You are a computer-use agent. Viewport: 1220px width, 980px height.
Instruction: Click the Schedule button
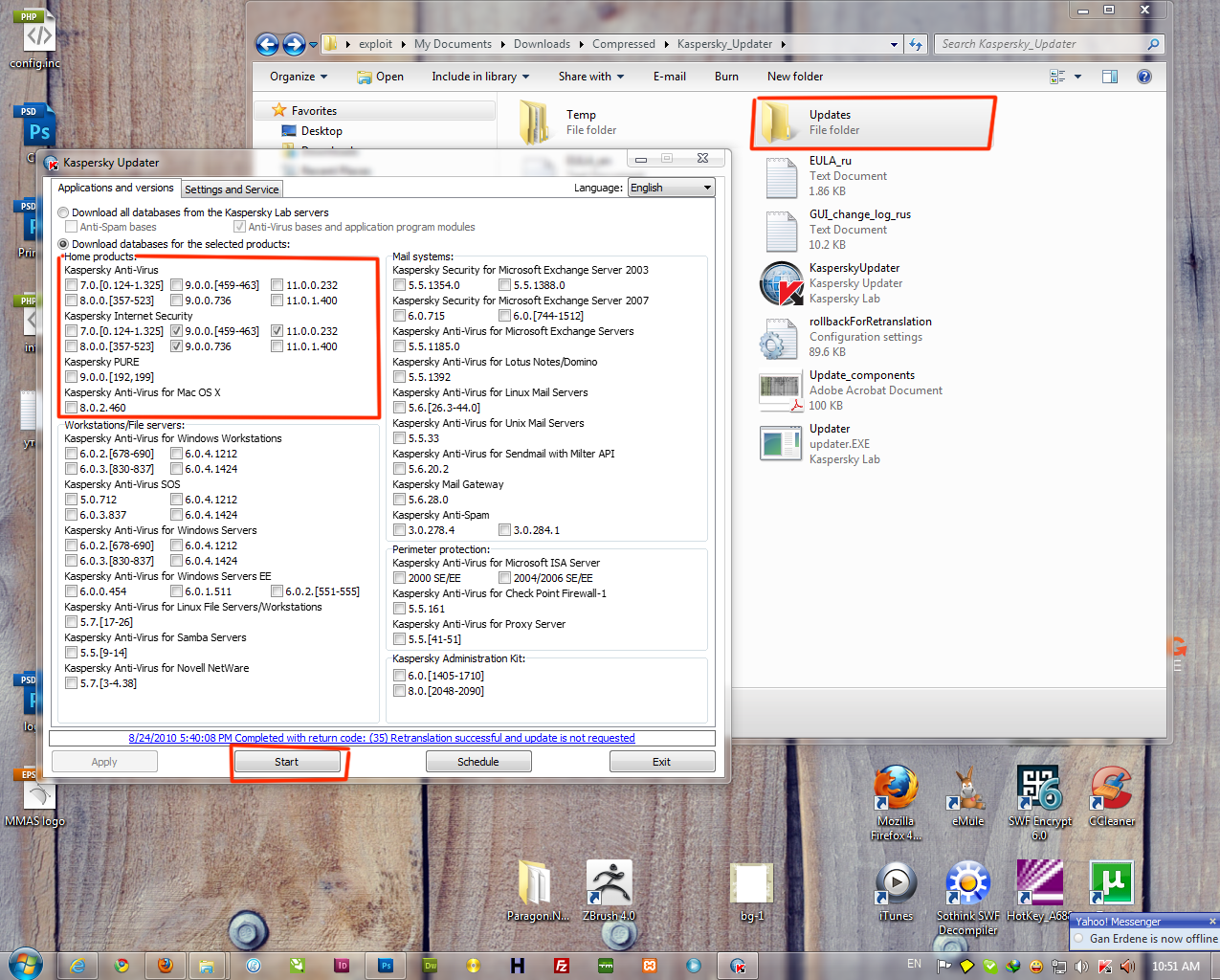[477, 762]
